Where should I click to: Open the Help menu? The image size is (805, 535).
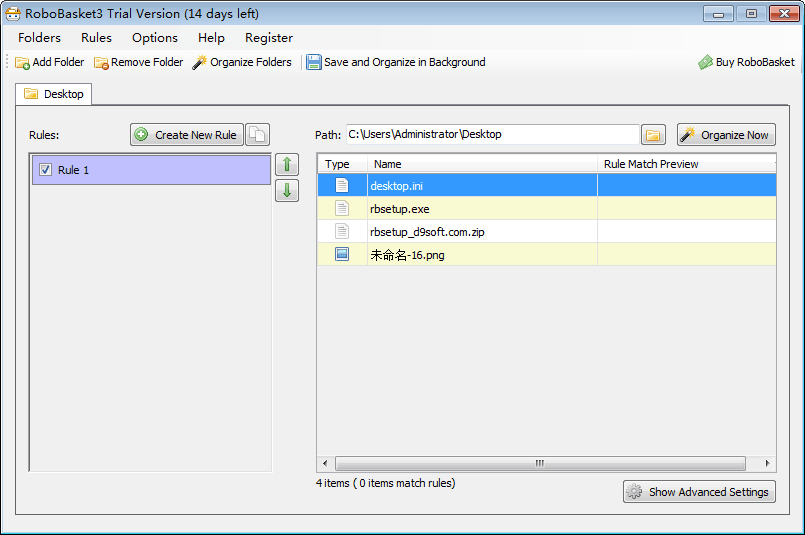211,37
